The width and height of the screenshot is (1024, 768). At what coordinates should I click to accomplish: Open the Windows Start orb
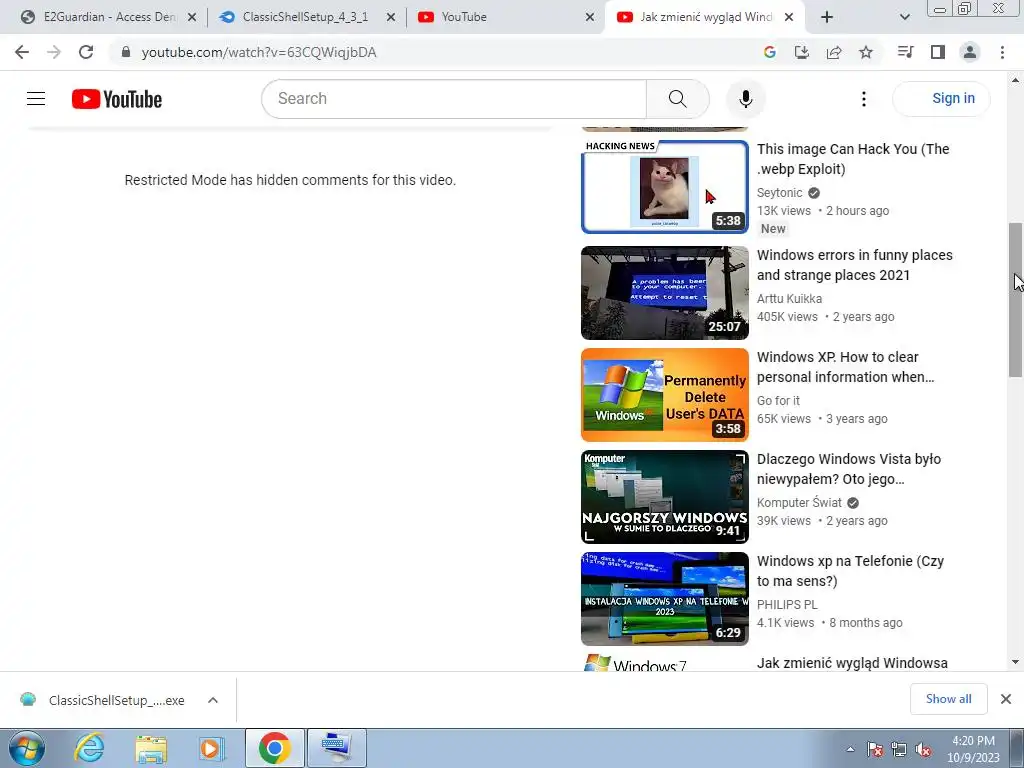point(27,748)
